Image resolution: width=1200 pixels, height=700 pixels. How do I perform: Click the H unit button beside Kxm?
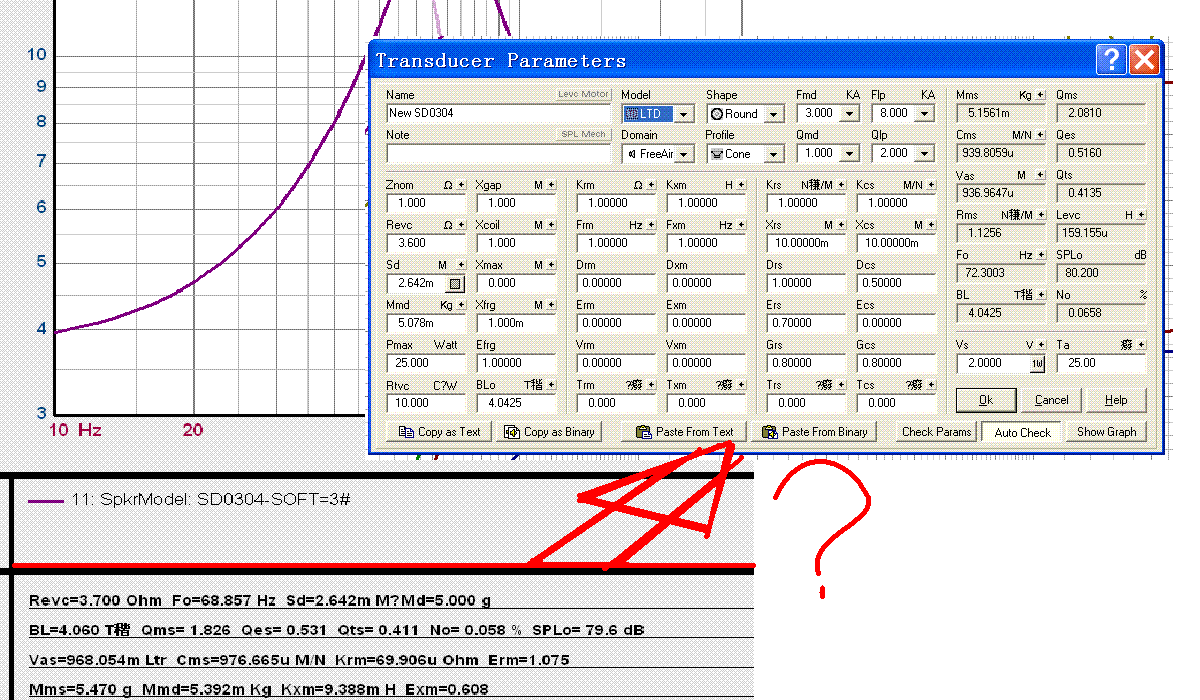(x=742, y=185)
